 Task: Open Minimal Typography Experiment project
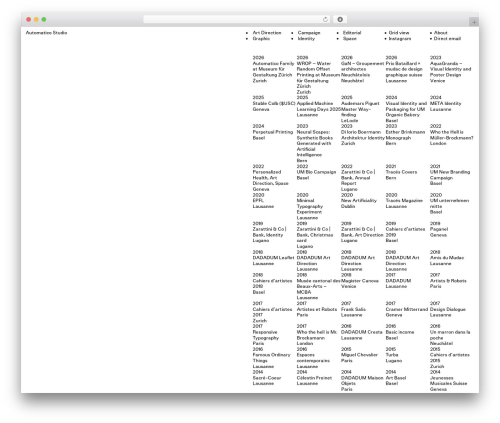310,206
